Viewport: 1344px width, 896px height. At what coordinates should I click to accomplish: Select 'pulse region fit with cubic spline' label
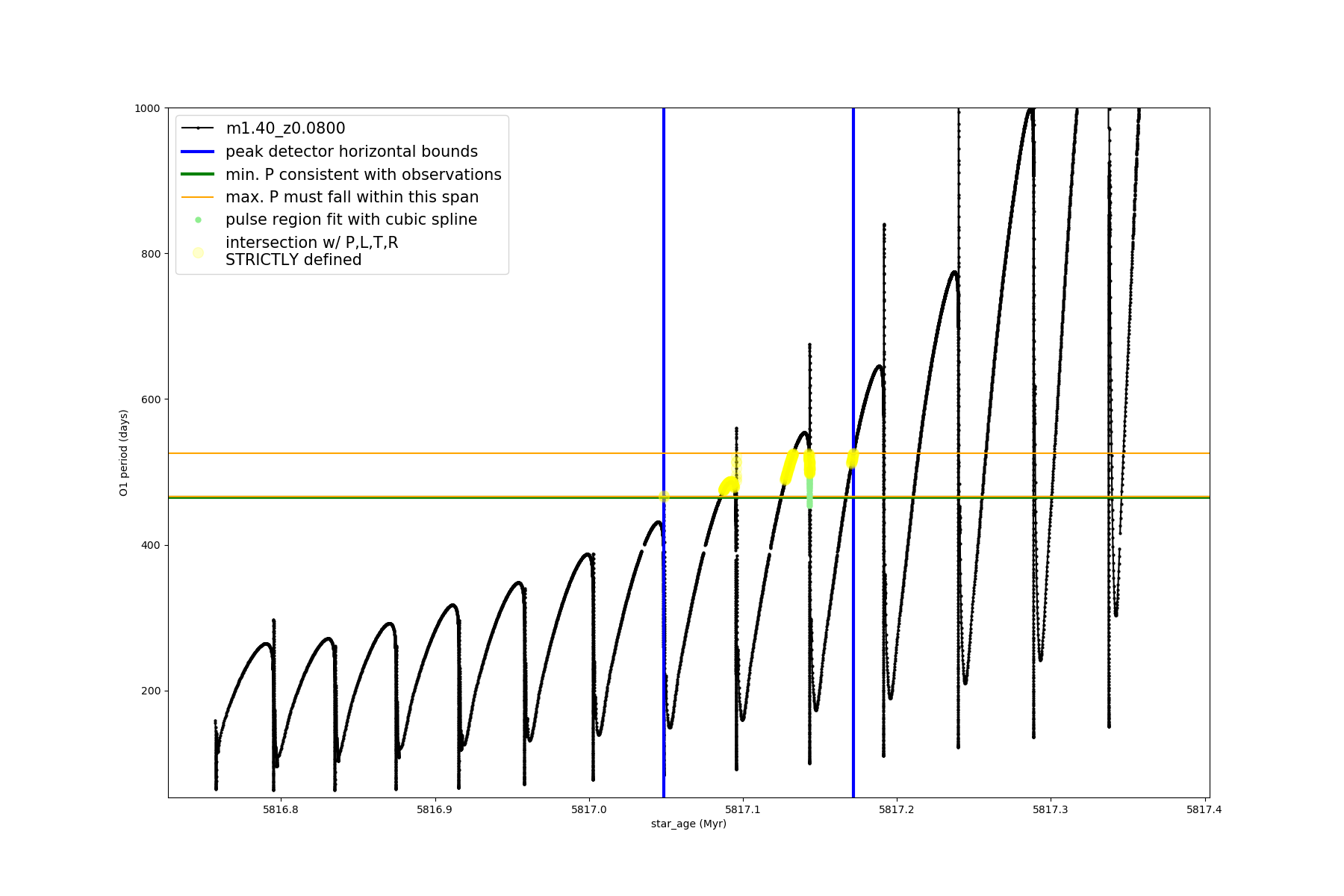(x=351, y=220)
